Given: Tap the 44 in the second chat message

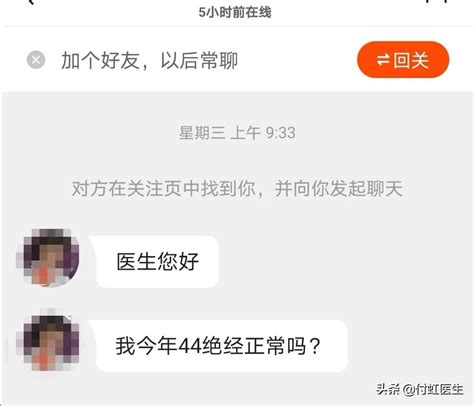Looking at the screenshot, I should [189, 346].
